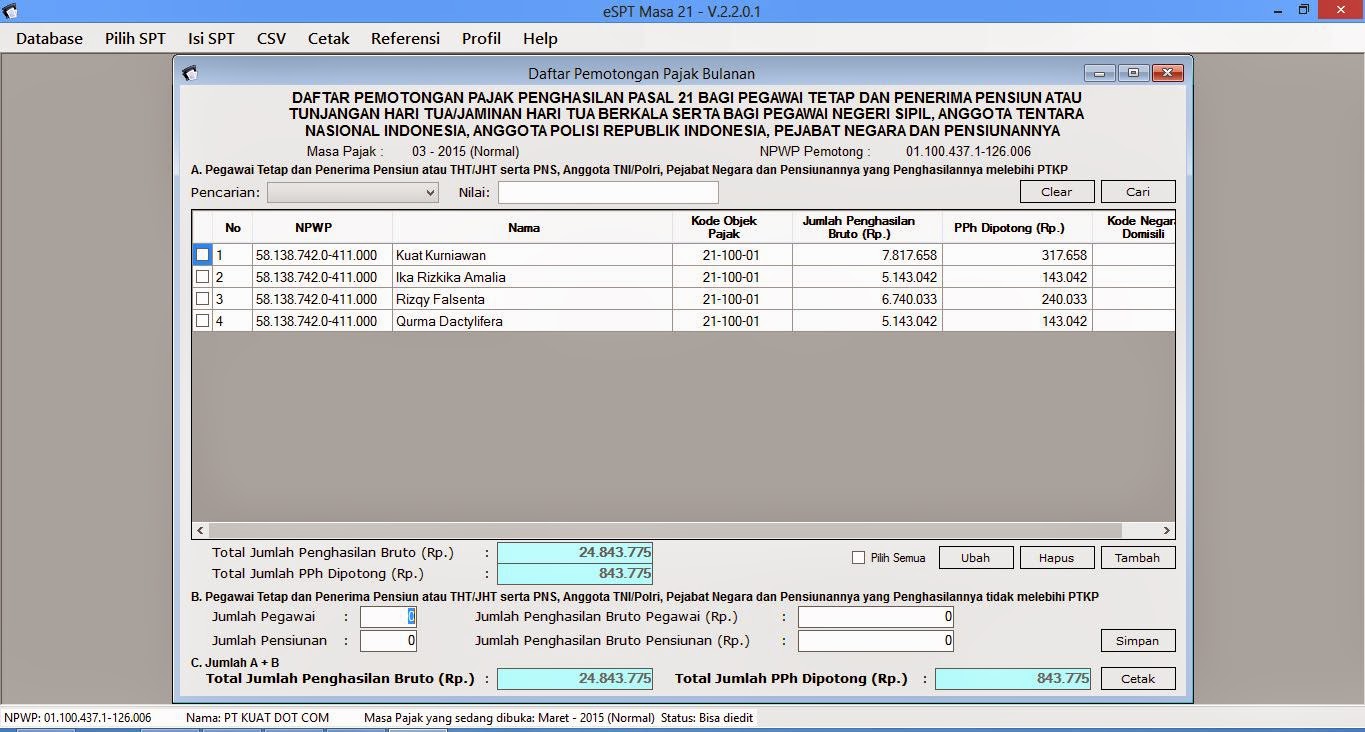Enable the Pilih Semua checkbox

(857, 557)
